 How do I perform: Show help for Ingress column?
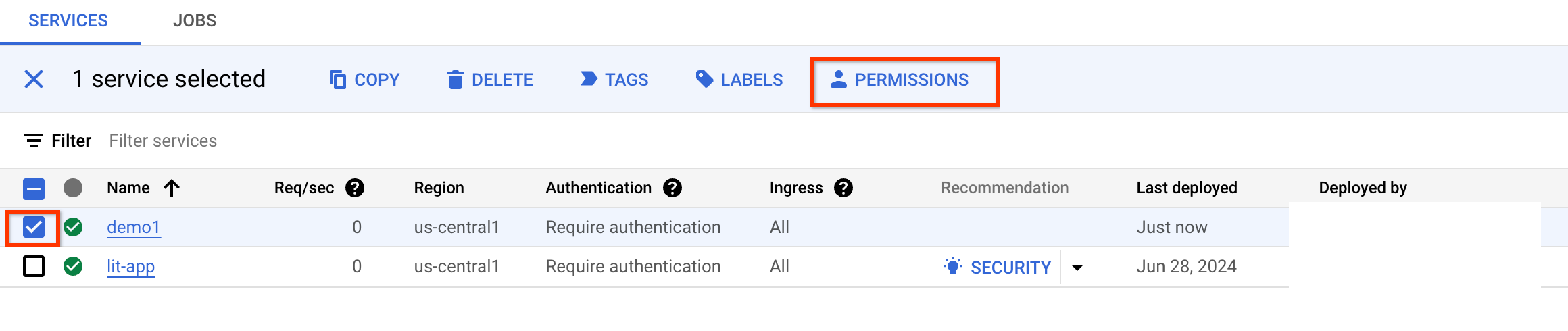click(x=843, y=188)
